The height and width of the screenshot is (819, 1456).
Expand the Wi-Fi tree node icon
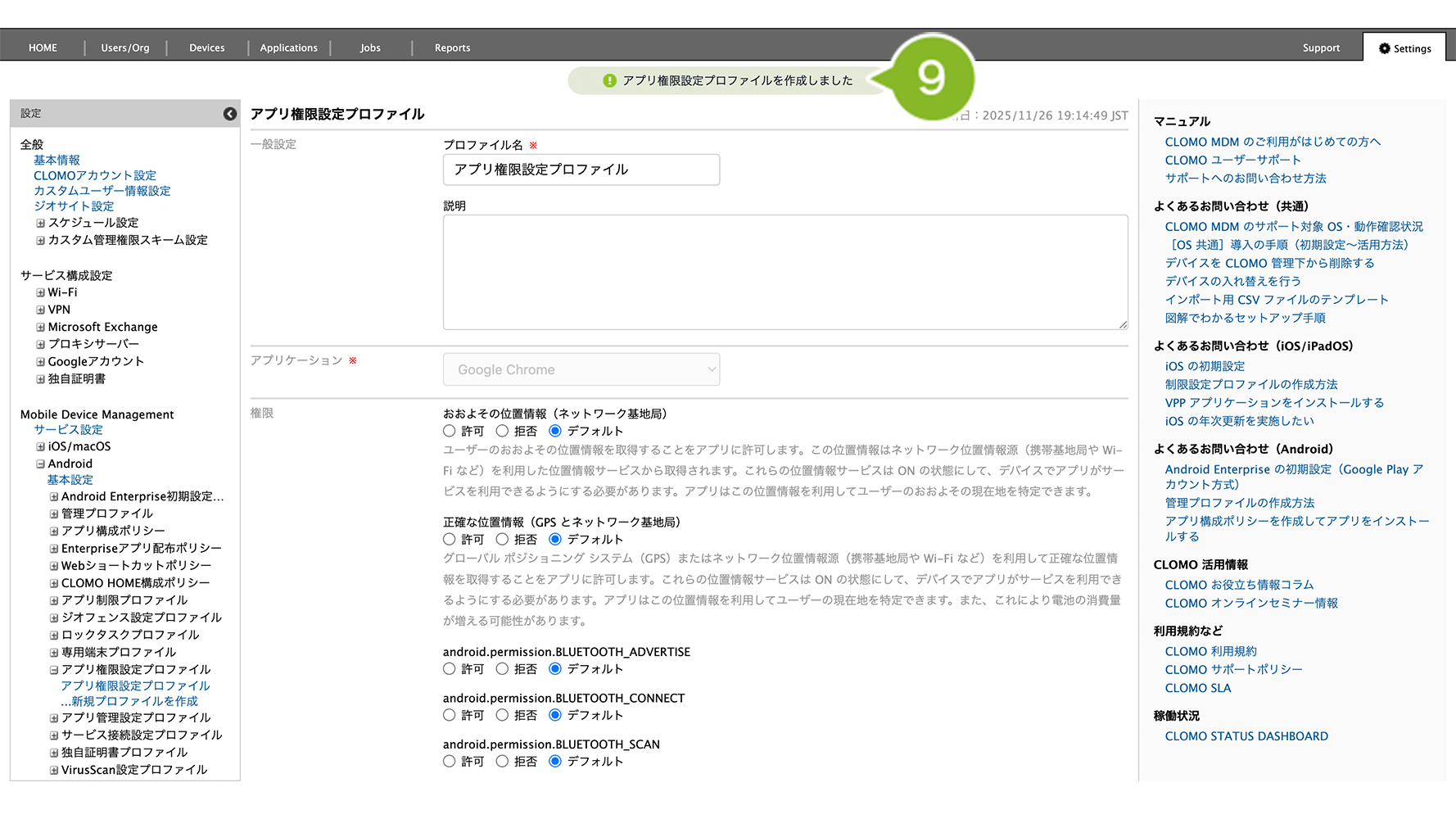(x=40, y=292)
